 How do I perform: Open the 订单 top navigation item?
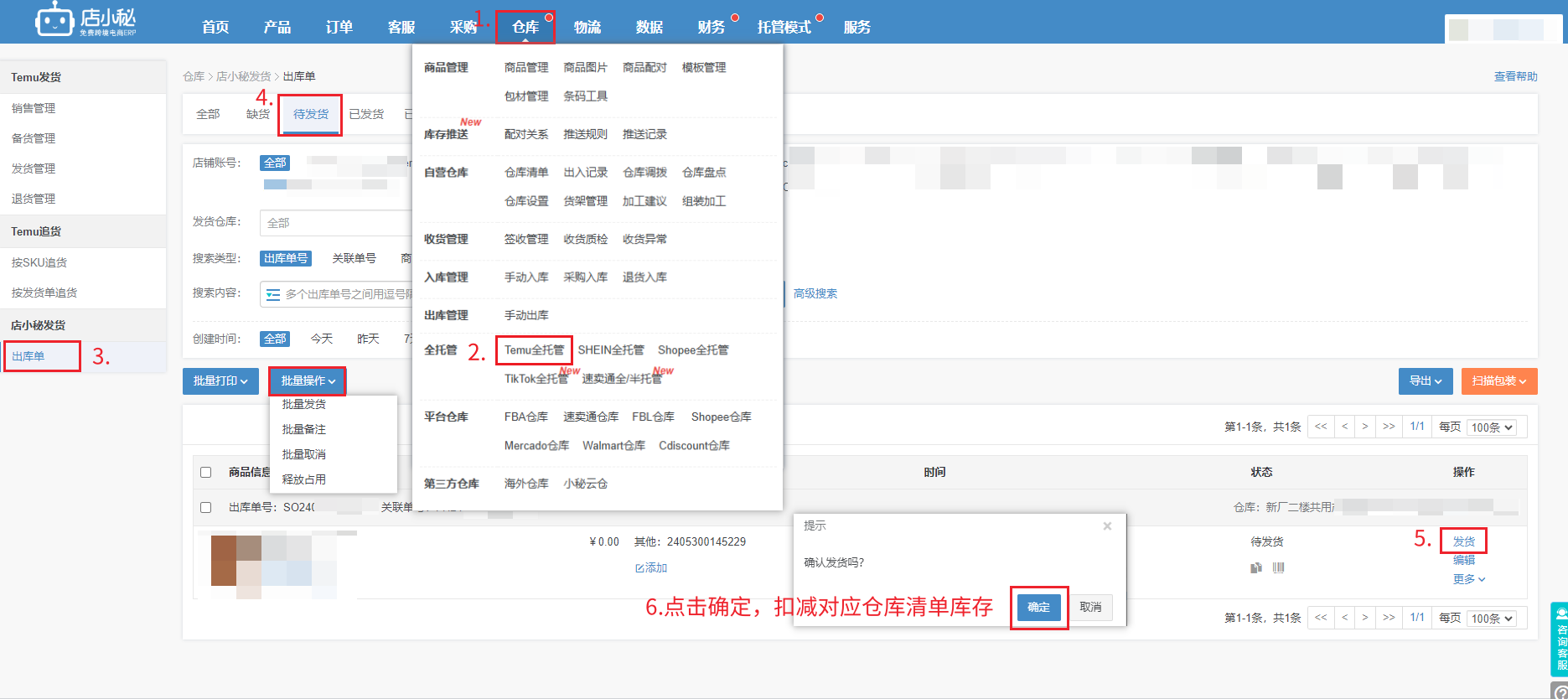(339, 27)
